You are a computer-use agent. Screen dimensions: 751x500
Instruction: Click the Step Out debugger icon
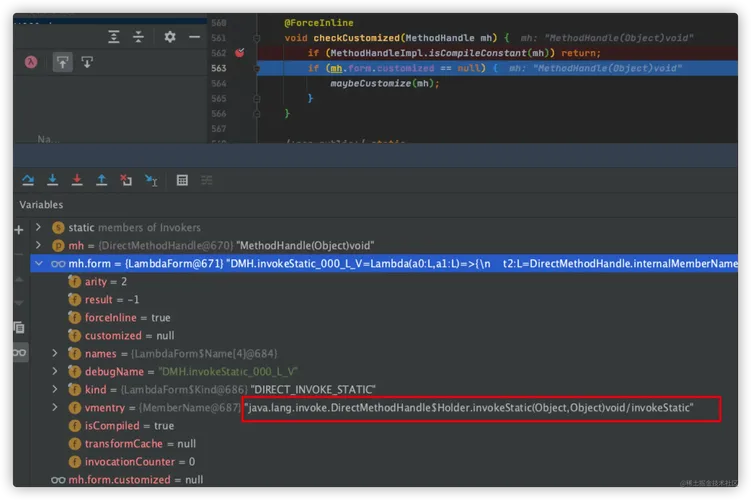click(x=101, y=180)
